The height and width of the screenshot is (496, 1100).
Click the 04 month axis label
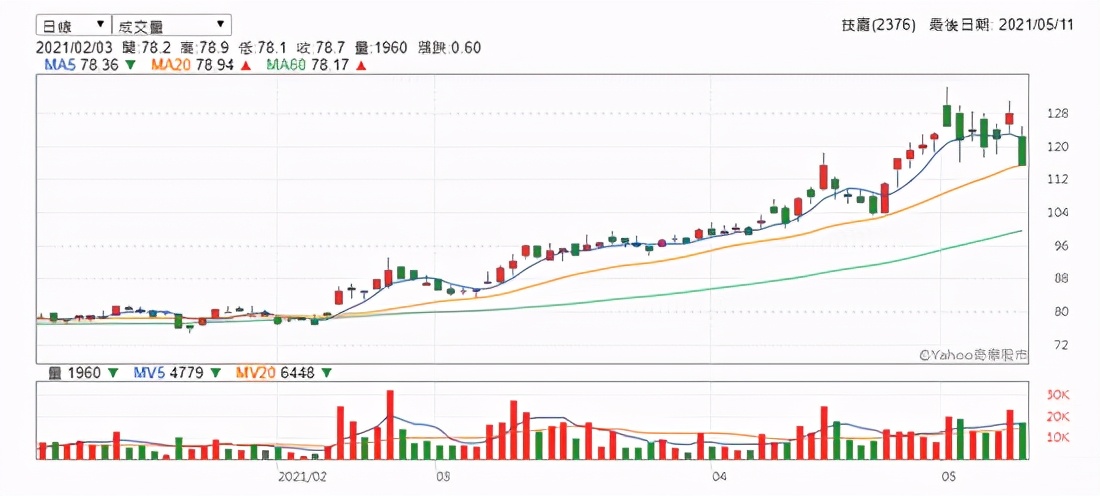pos(718,477)
